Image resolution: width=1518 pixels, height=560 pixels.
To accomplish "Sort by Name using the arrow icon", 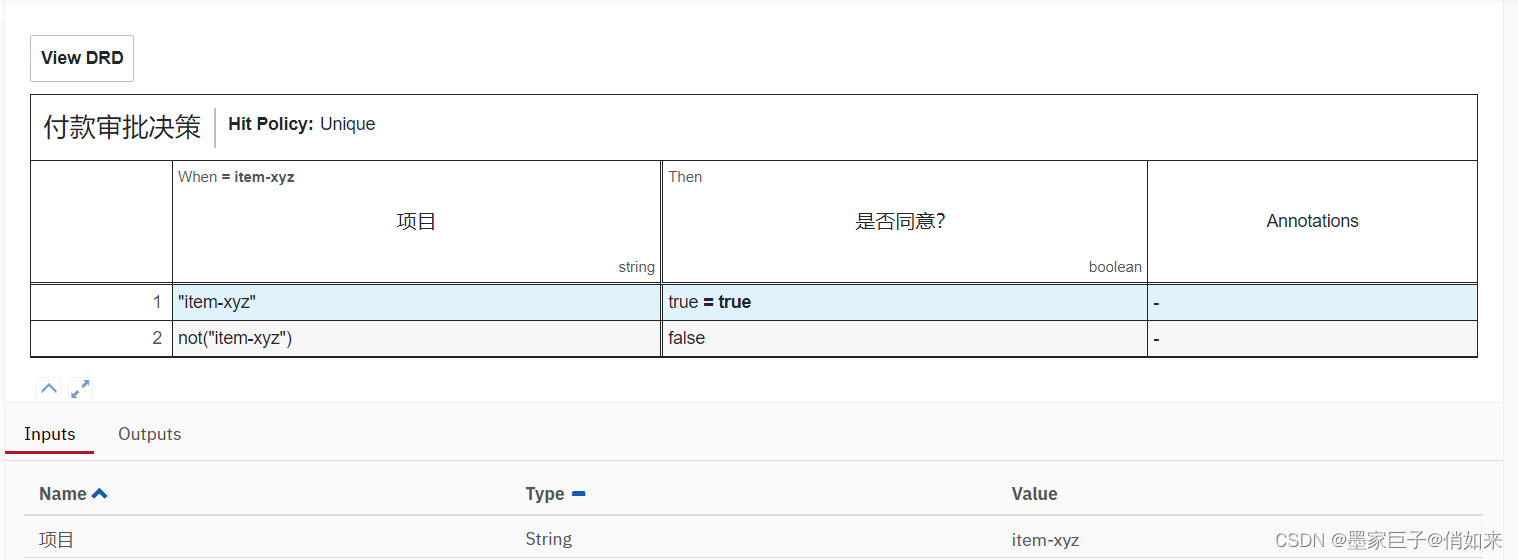I will (100, 494).
